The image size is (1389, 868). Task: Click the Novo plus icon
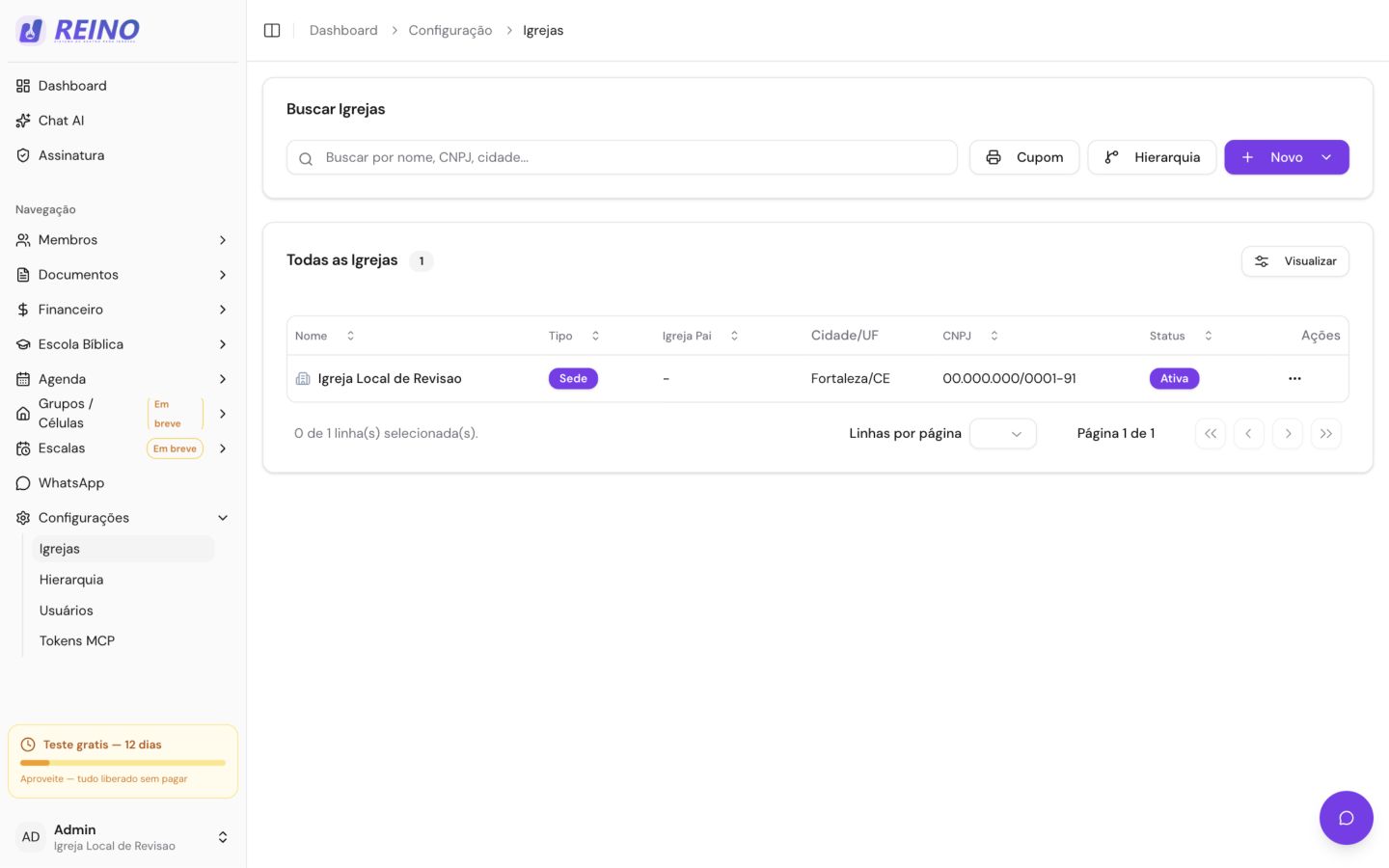click(x=1247, y=157)
